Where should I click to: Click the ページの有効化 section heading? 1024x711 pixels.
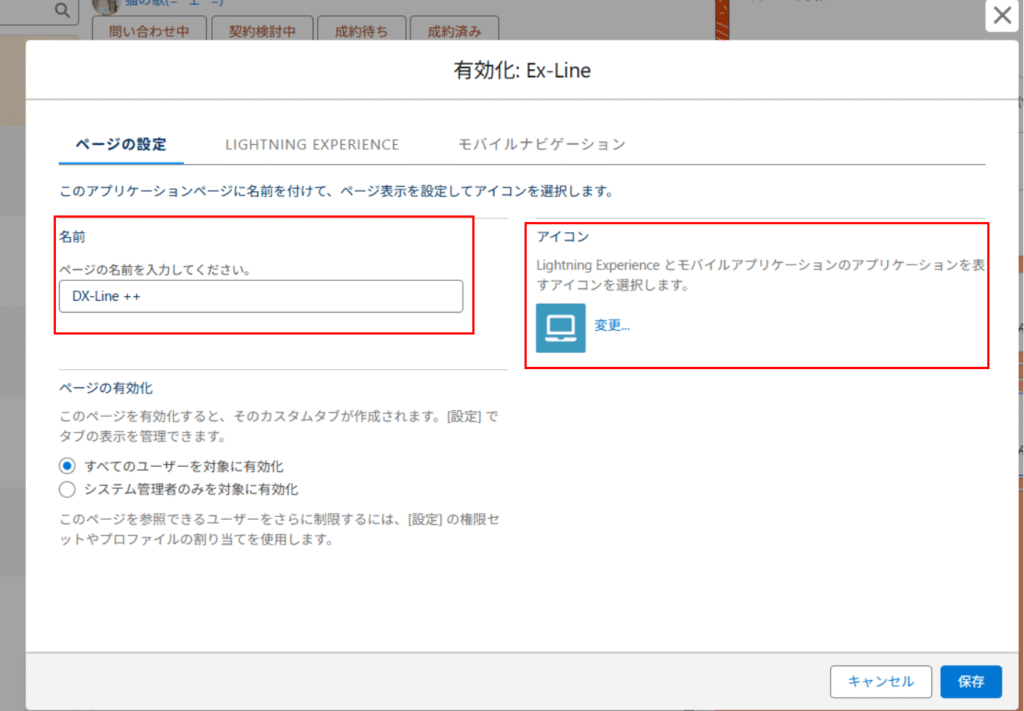click(x=105, y=387)
